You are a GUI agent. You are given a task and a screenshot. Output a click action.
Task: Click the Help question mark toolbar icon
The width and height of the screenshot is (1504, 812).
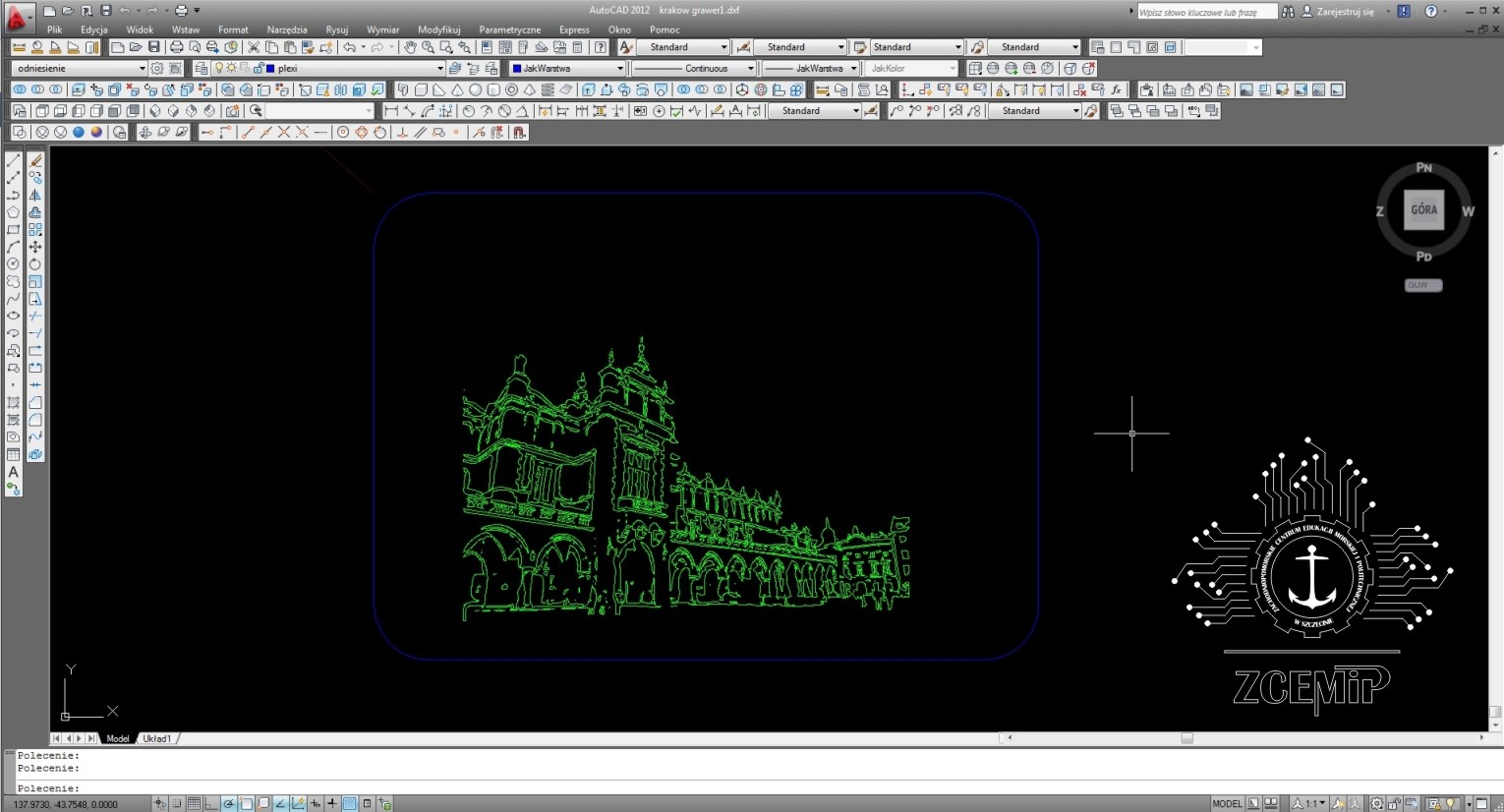tap(601, 47)
